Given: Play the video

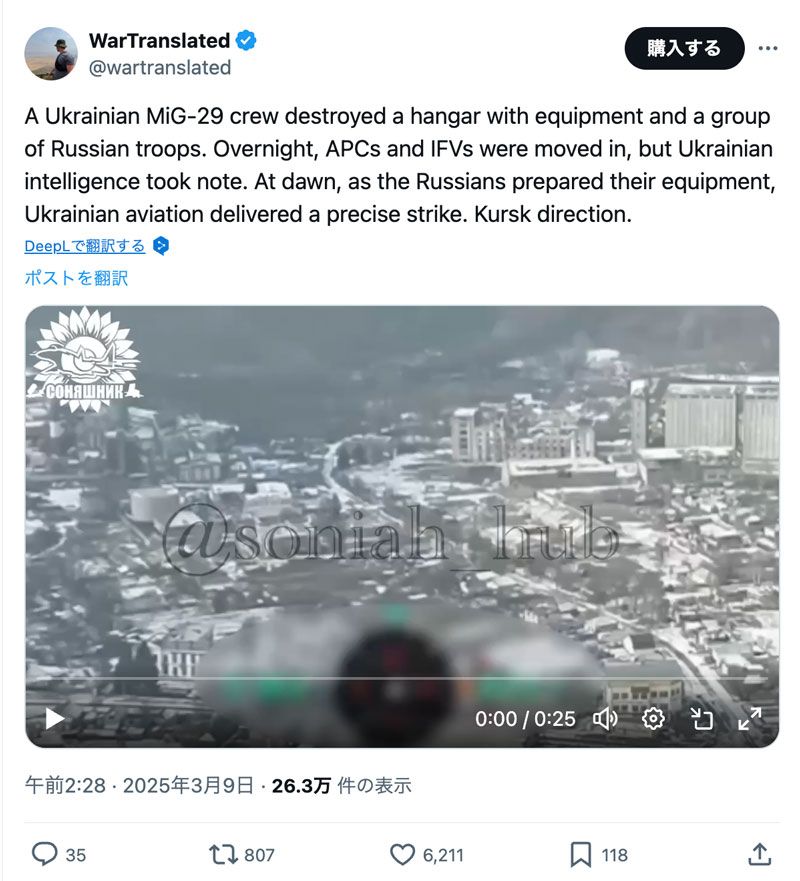Looking at the screenshot, I should coord(54,718).
